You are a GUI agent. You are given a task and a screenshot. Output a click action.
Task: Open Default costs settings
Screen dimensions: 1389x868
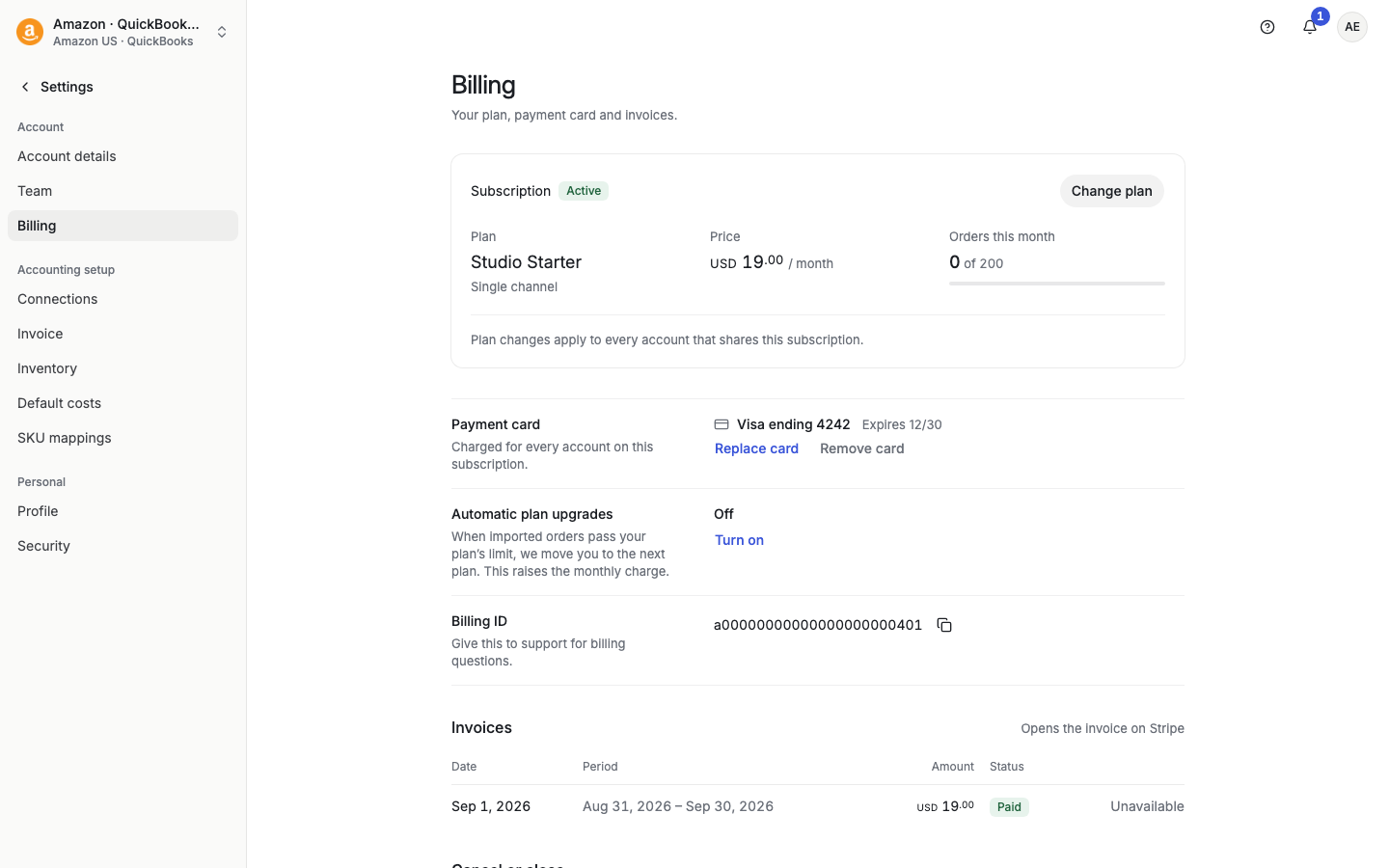tap(123, 403)
